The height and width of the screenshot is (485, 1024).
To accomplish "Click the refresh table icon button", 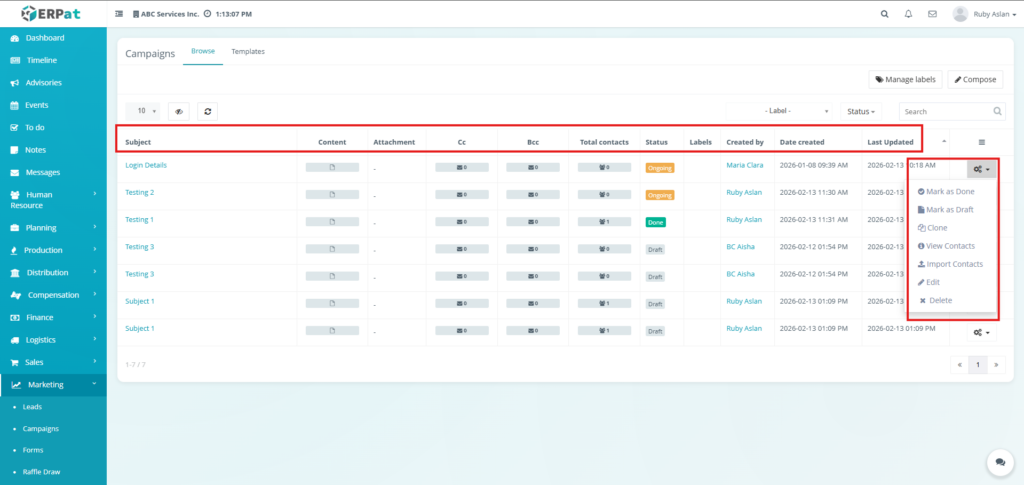I will click(x=207, y=111).
